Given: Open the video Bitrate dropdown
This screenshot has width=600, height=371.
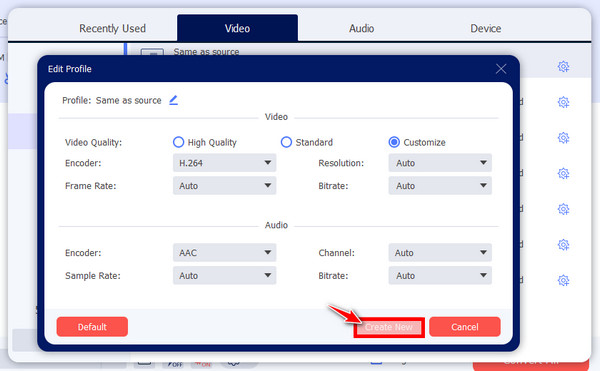Looking at the screenshot, I should [440, 186].
